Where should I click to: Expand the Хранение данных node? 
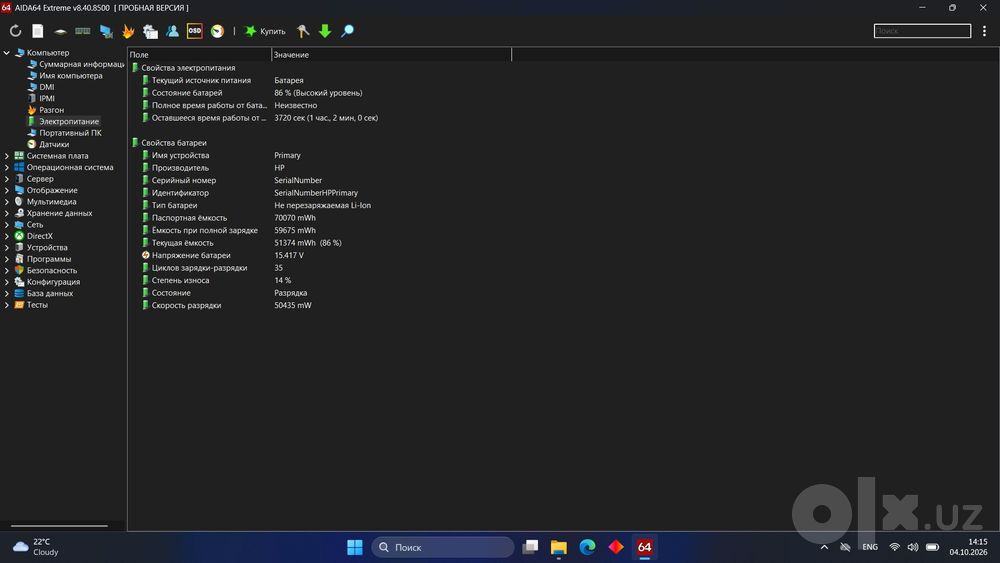[x=7, y=214]
